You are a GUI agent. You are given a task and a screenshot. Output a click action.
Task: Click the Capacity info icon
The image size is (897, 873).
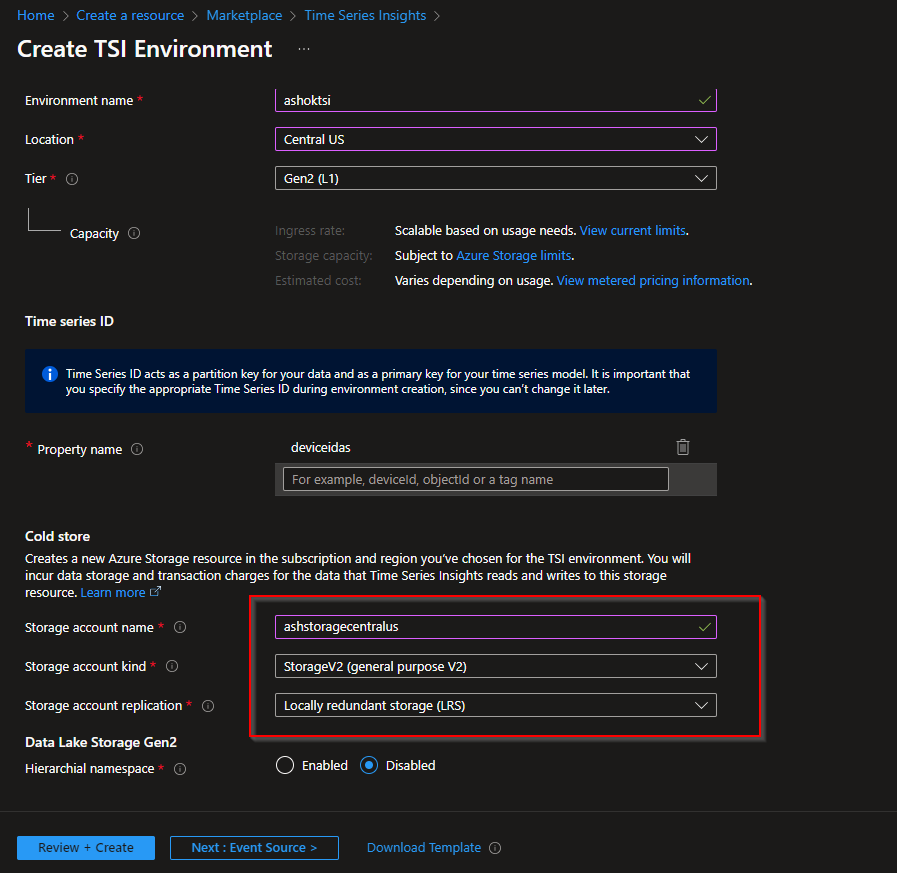coord(134,233)
